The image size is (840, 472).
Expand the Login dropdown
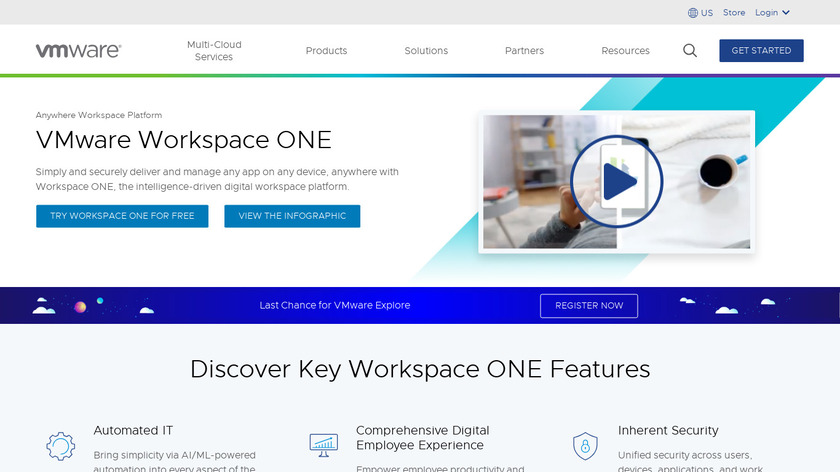click(772, 12)
